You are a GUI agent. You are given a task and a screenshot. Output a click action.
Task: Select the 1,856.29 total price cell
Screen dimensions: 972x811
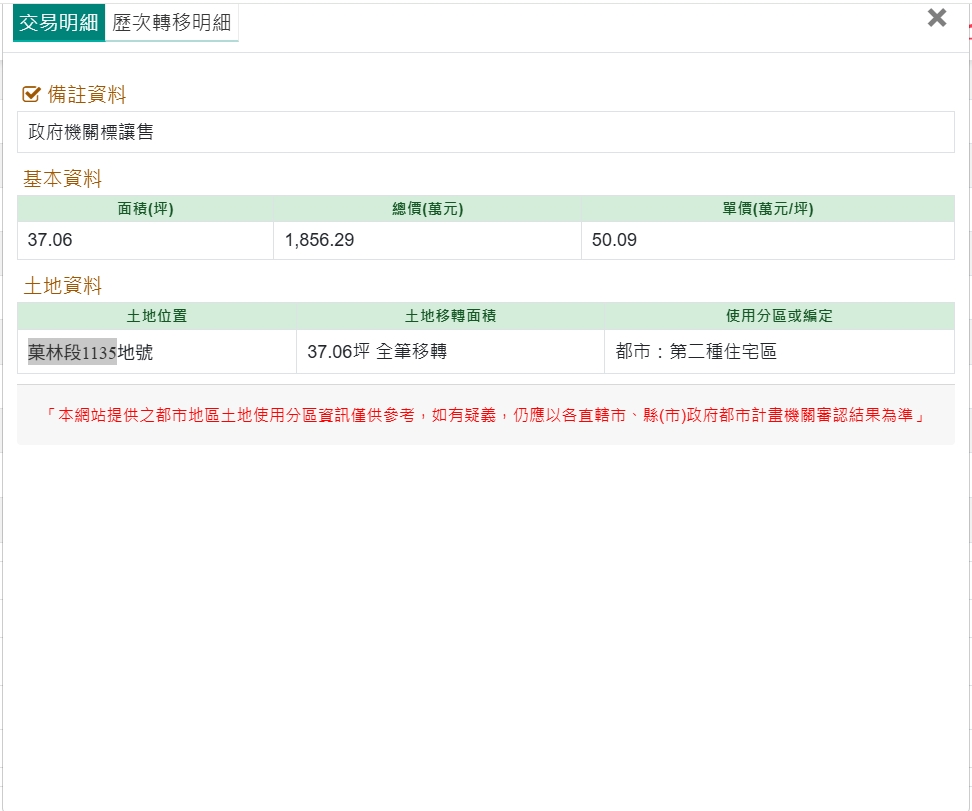tap(427, 240)
